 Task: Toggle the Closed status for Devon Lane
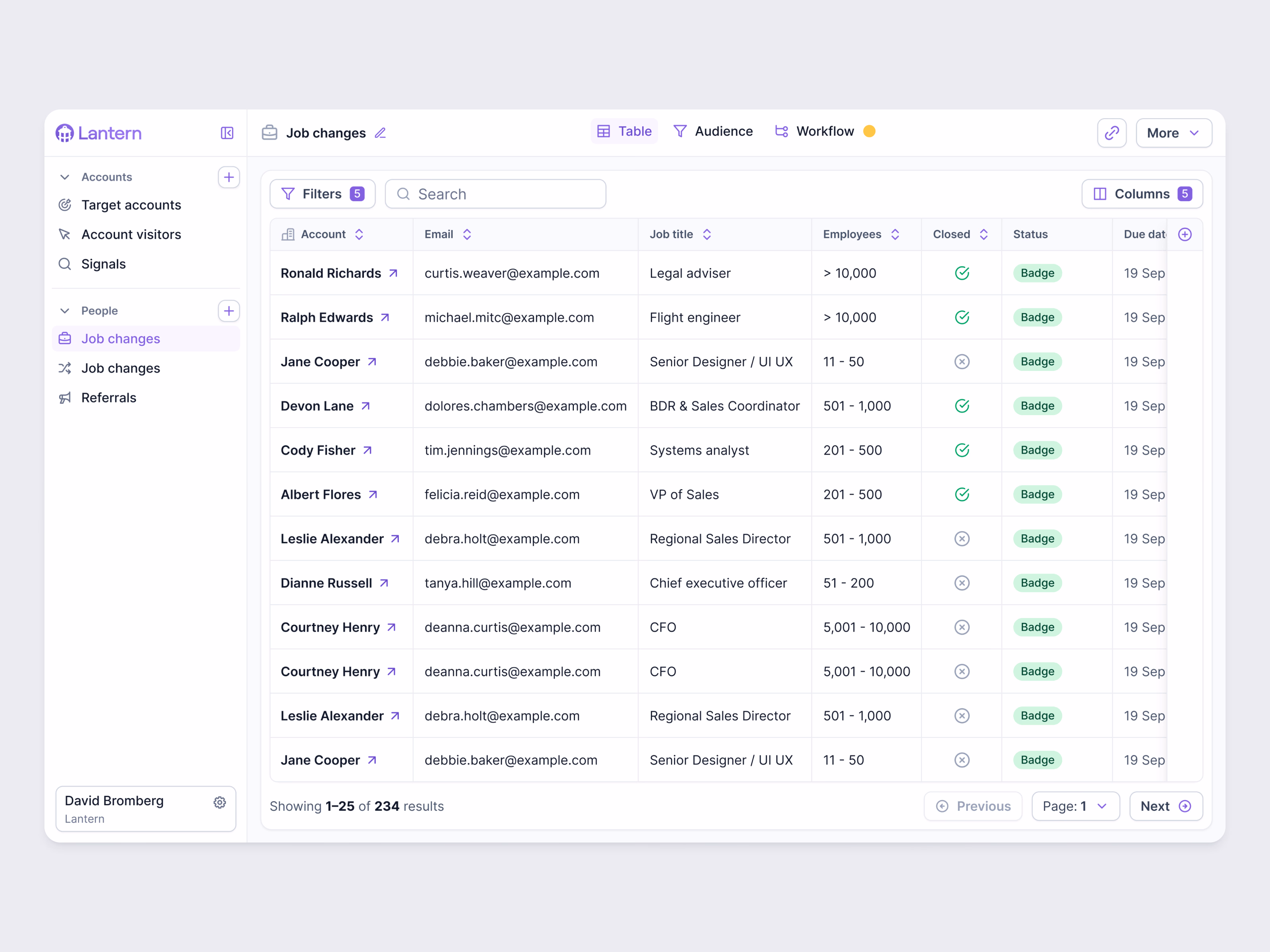[x=962, y=406]
